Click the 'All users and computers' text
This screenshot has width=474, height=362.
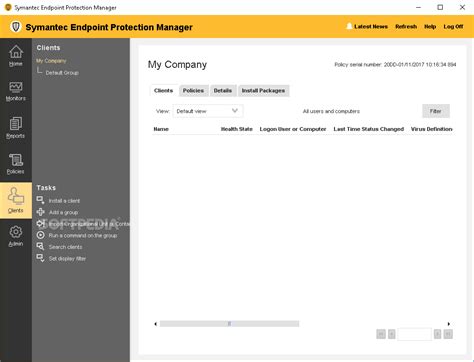(331, 111)
